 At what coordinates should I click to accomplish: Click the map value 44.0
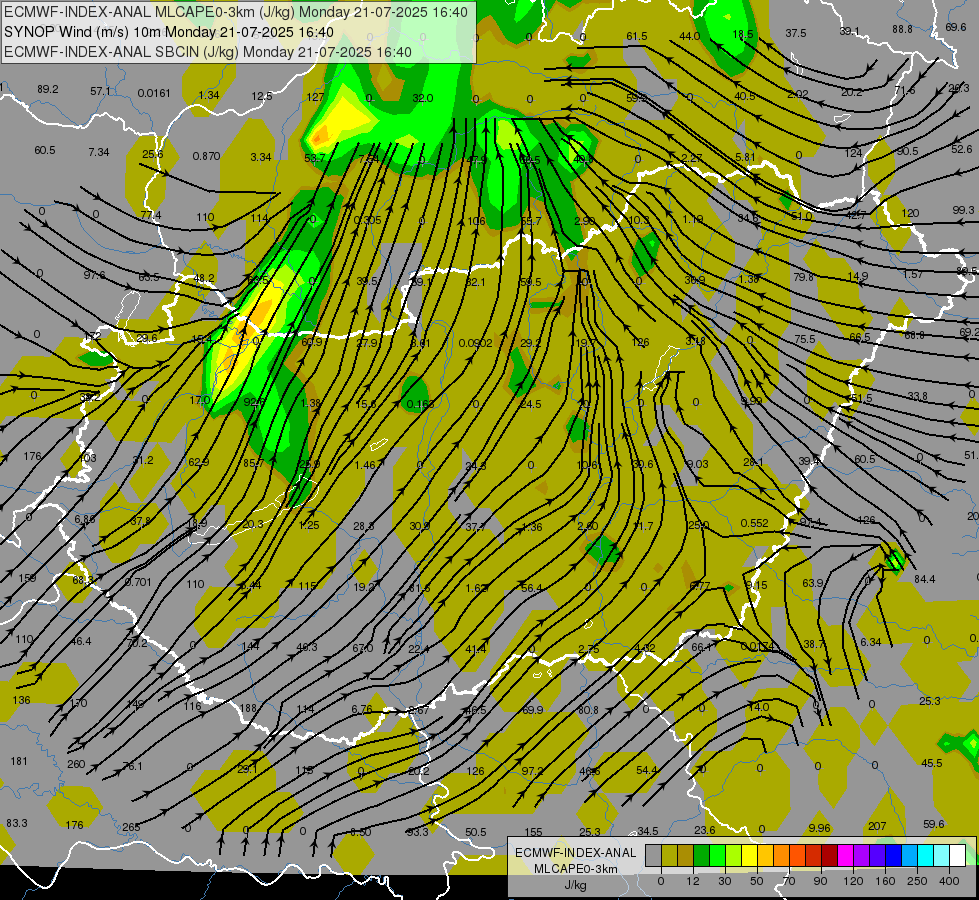pos(689,36)
